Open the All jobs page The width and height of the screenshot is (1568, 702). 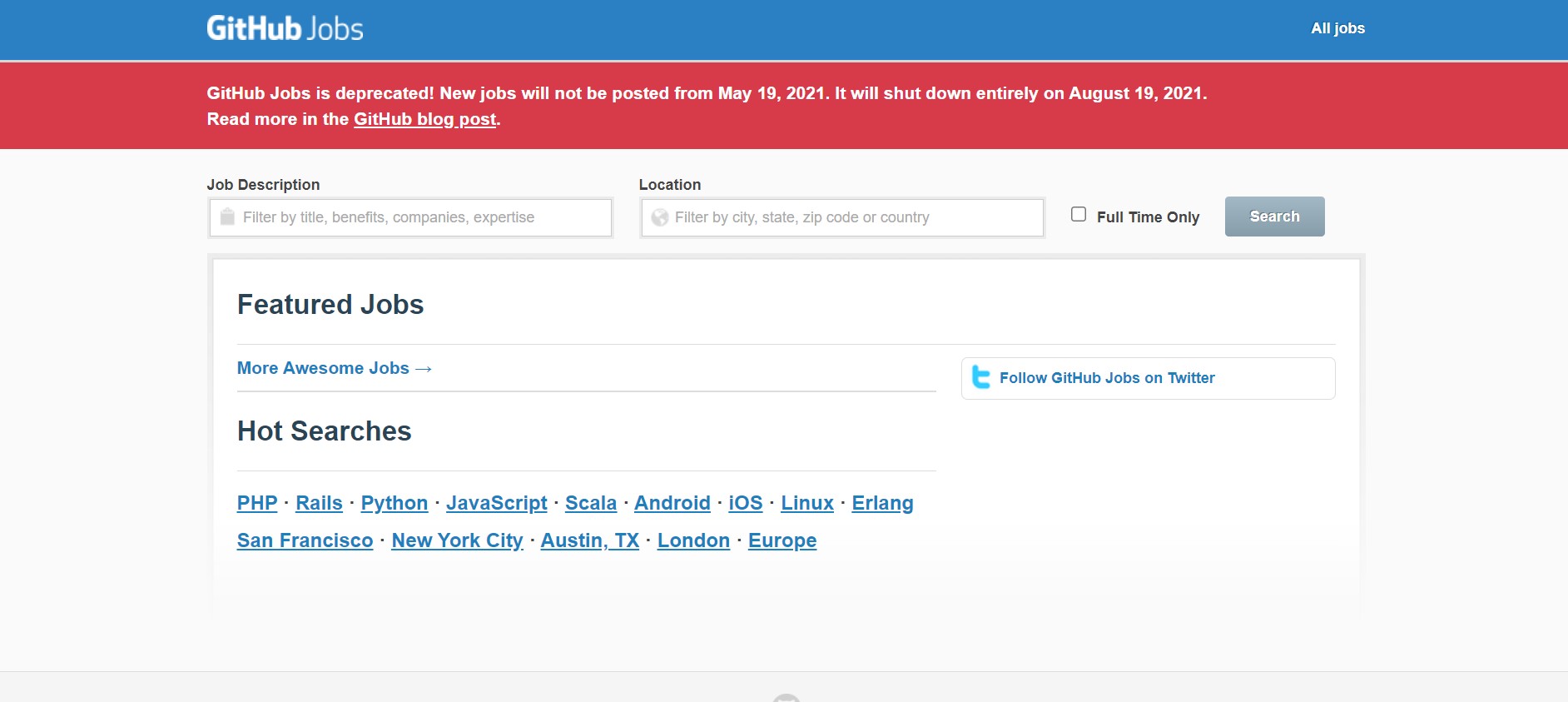point(1337,28)
